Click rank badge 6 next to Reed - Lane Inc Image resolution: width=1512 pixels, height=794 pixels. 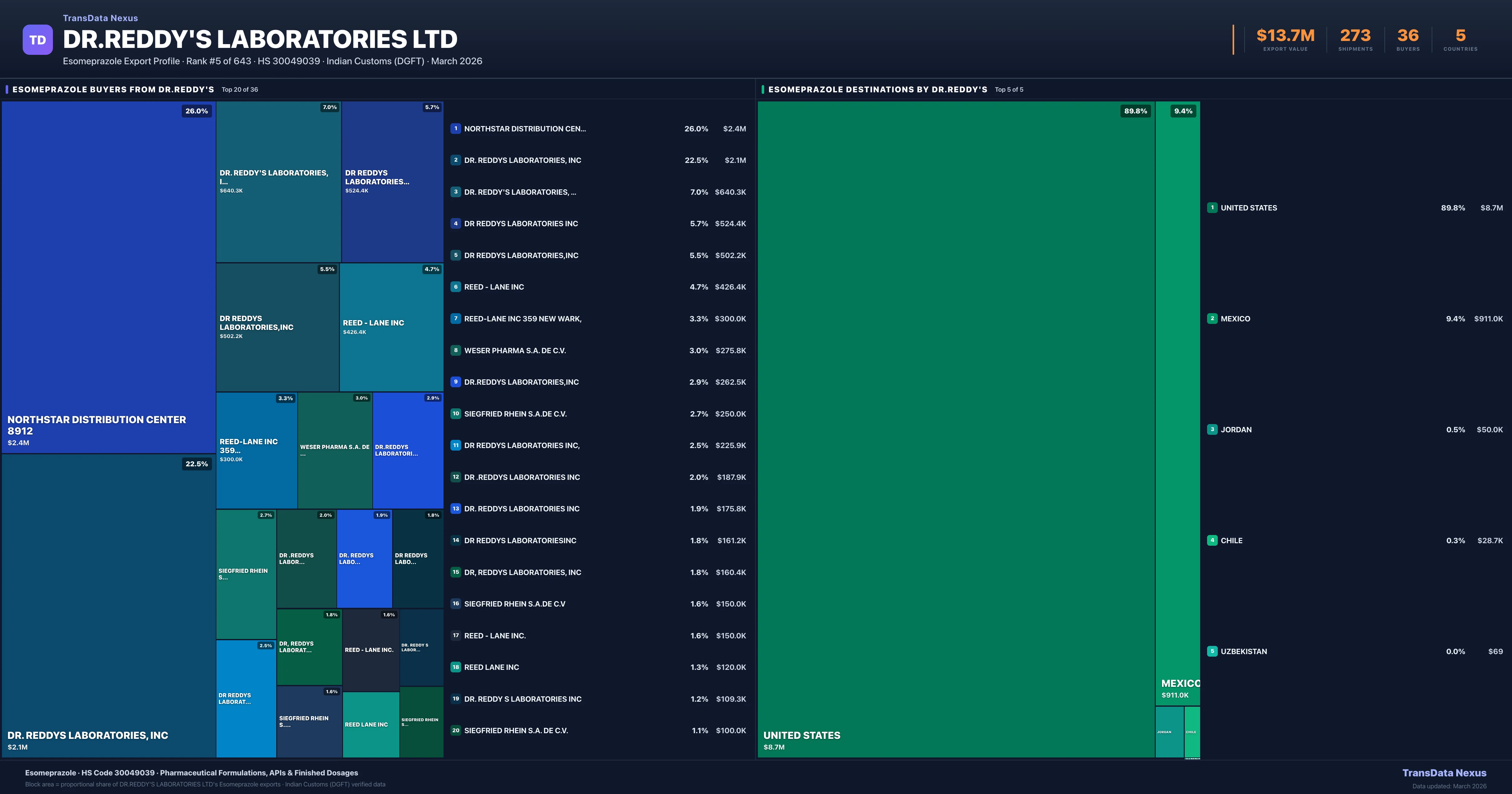(x=455, y=287)
